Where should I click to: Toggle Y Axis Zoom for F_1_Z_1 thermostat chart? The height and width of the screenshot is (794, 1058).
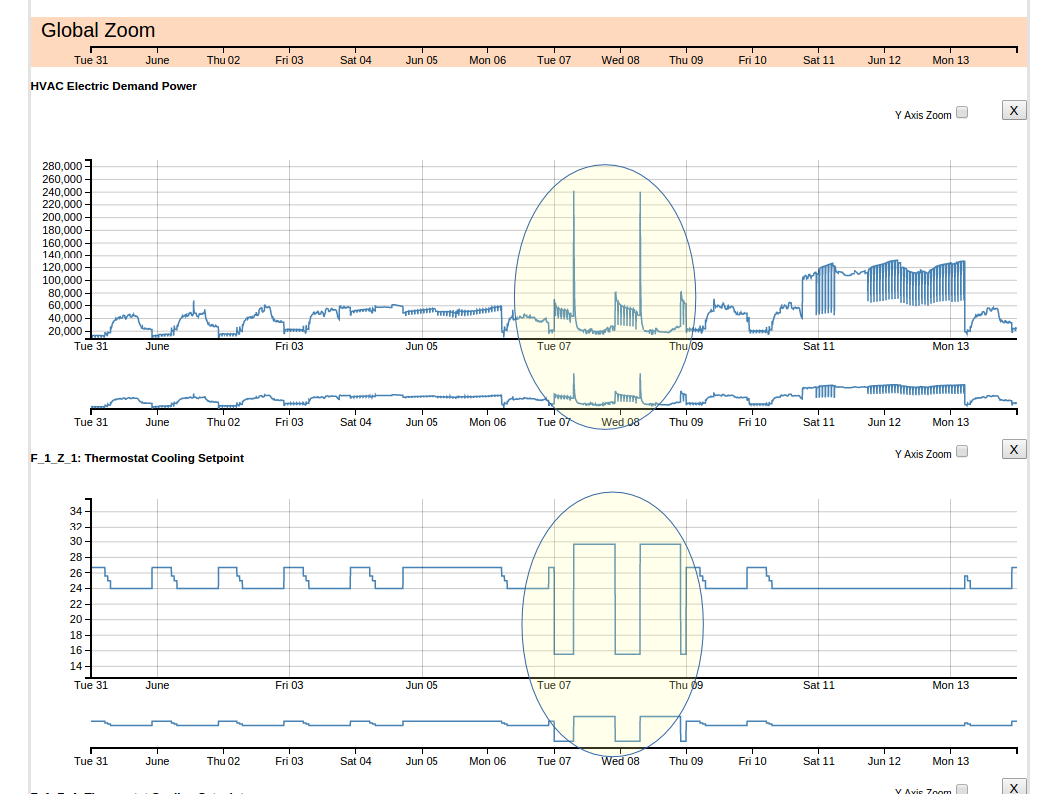point(962,451)
